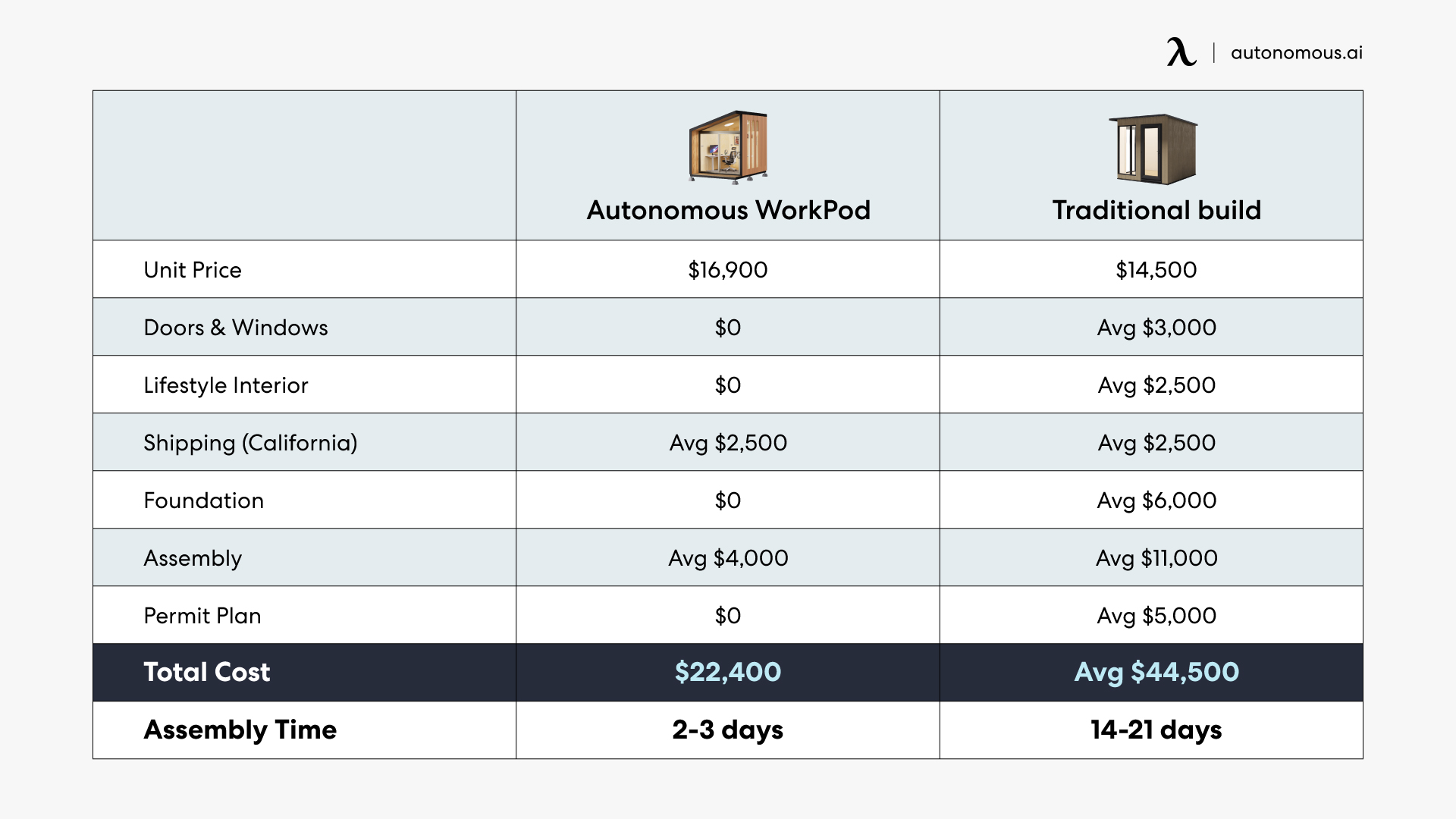The width and height of the screenshot is (1456, 819).
Task: Click the 2-3 days assembly time
Action: (x=728, y=730)
